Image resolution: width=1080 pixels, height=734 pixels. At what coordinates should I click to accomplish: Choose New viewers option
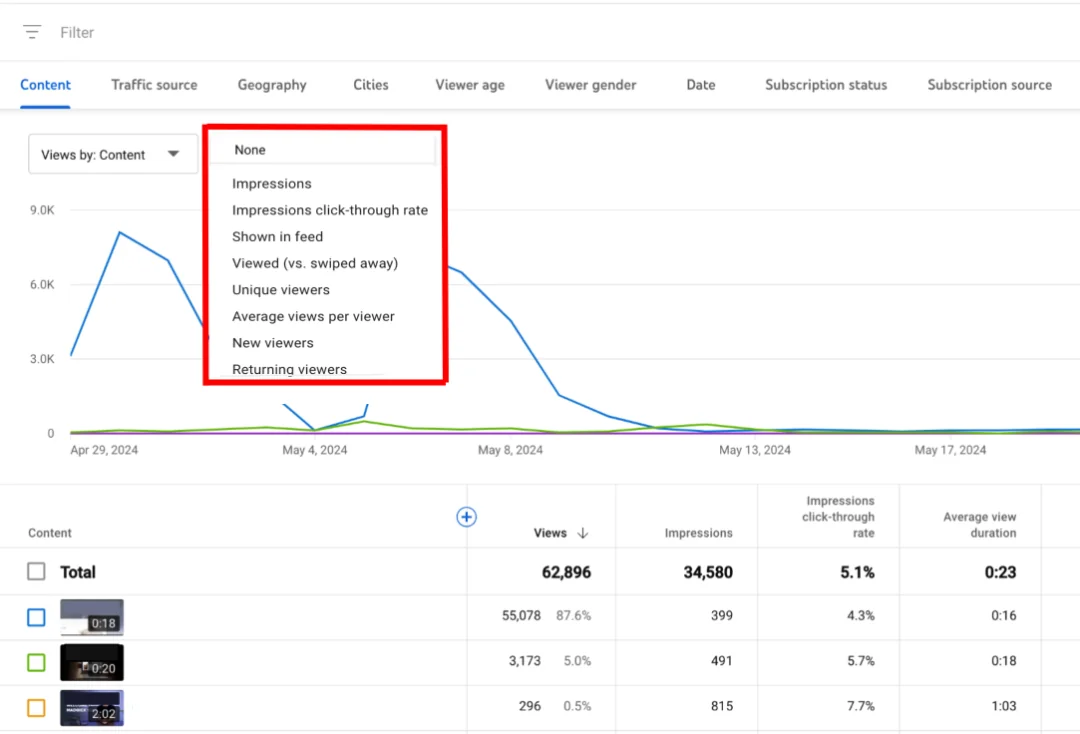pyautogui.click(x=273, y=343)
